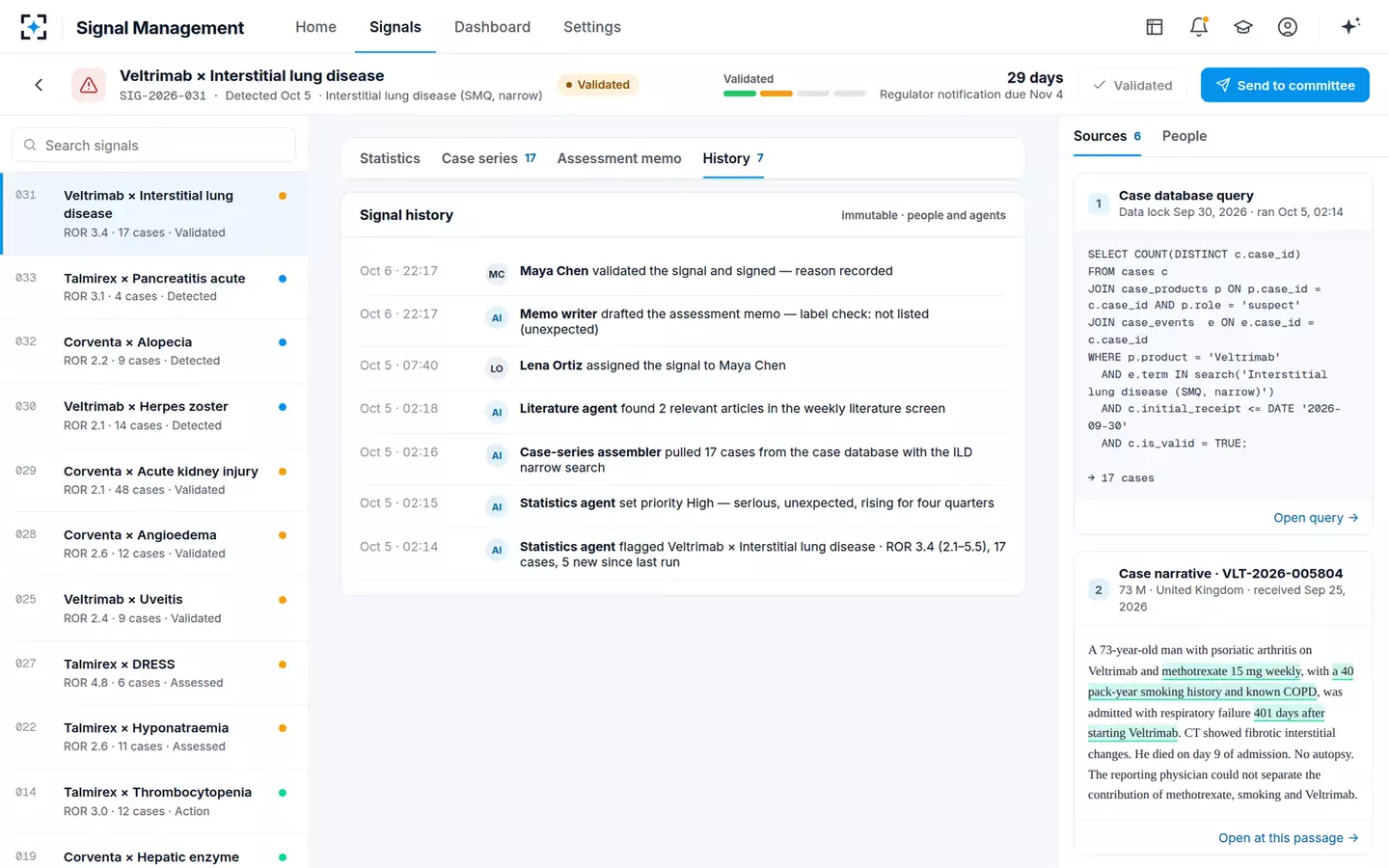Screen dimensions: 1389x868
Task: Click green status dot on Talmirex × Thrombocytopenia
Action: (283, 793)
